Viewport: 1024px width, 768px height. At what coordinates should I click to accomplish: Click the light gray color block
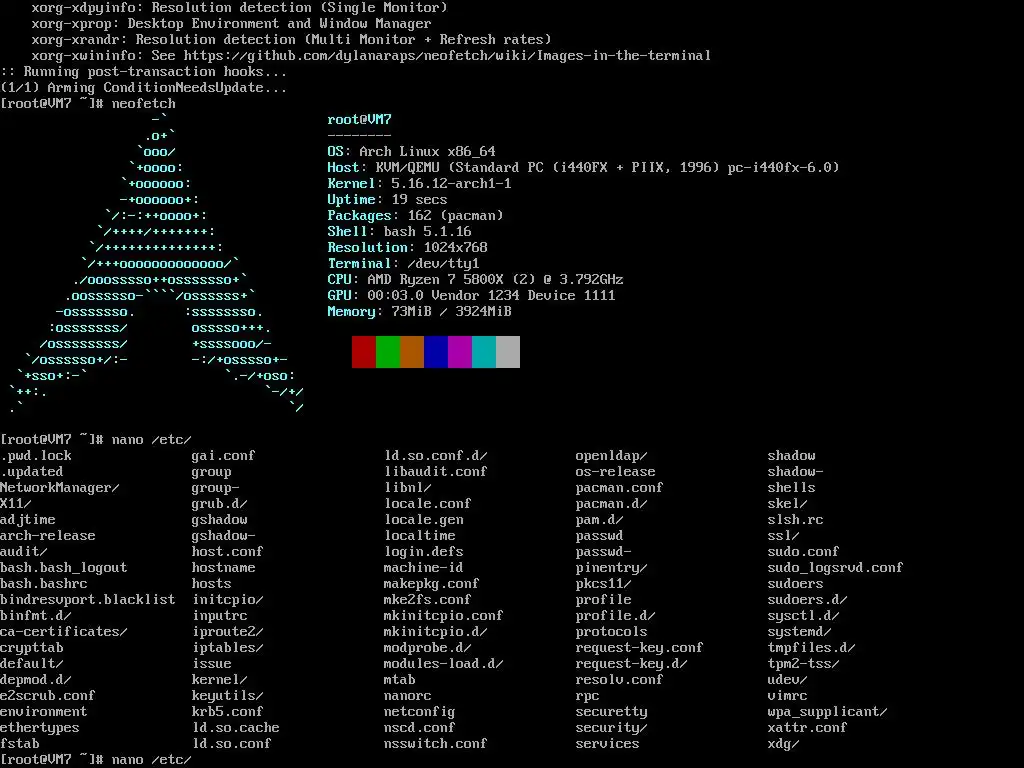pos(508,352)
